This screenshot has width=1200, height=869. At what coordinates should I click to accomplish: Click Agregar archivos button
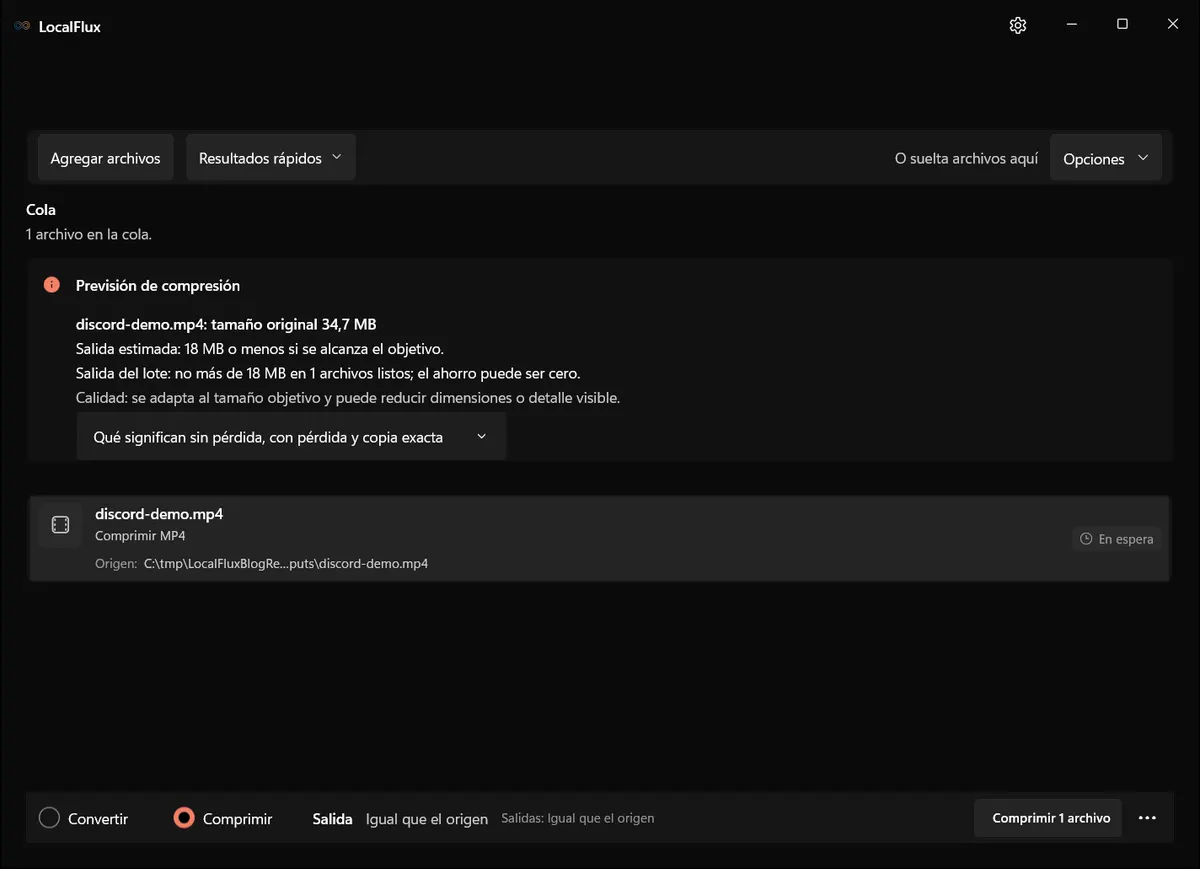point(105,158)
